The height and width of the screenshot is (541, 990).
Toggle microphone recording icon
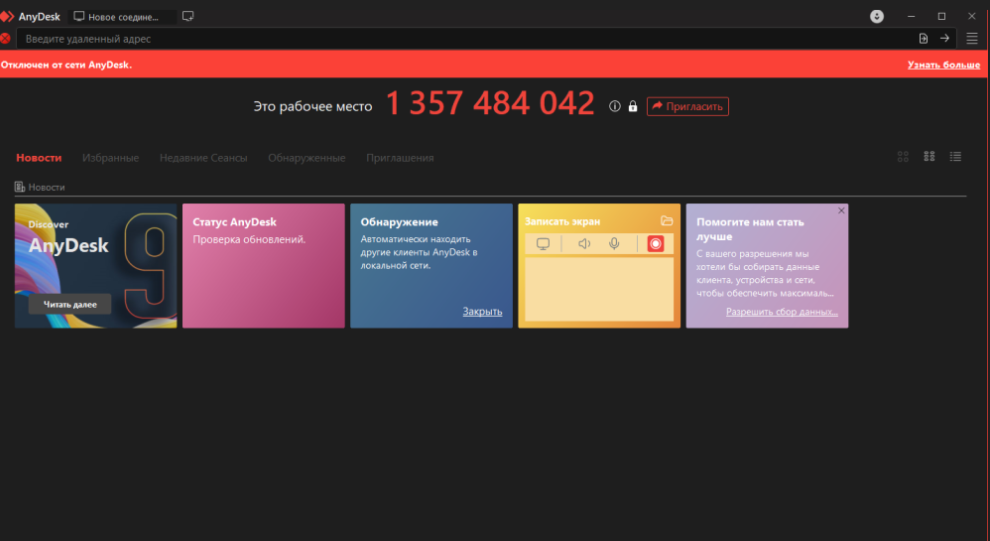pos(614,244)
